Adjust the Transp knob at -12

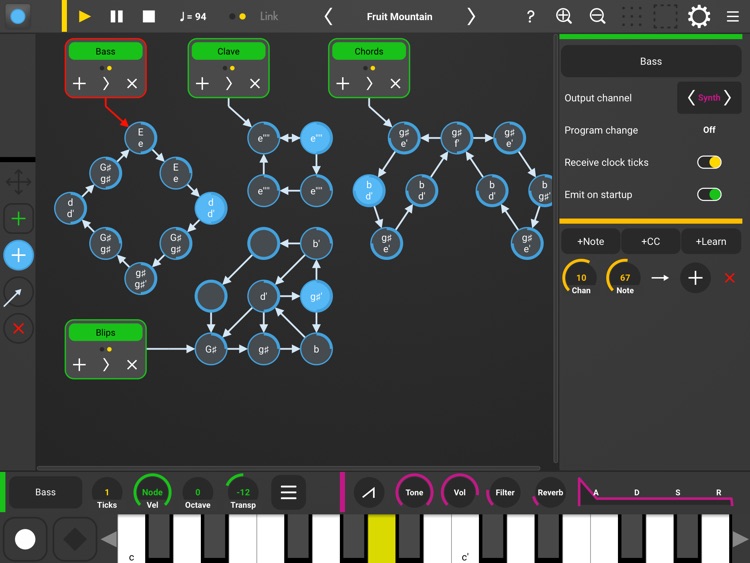click(x=243, y=493)
